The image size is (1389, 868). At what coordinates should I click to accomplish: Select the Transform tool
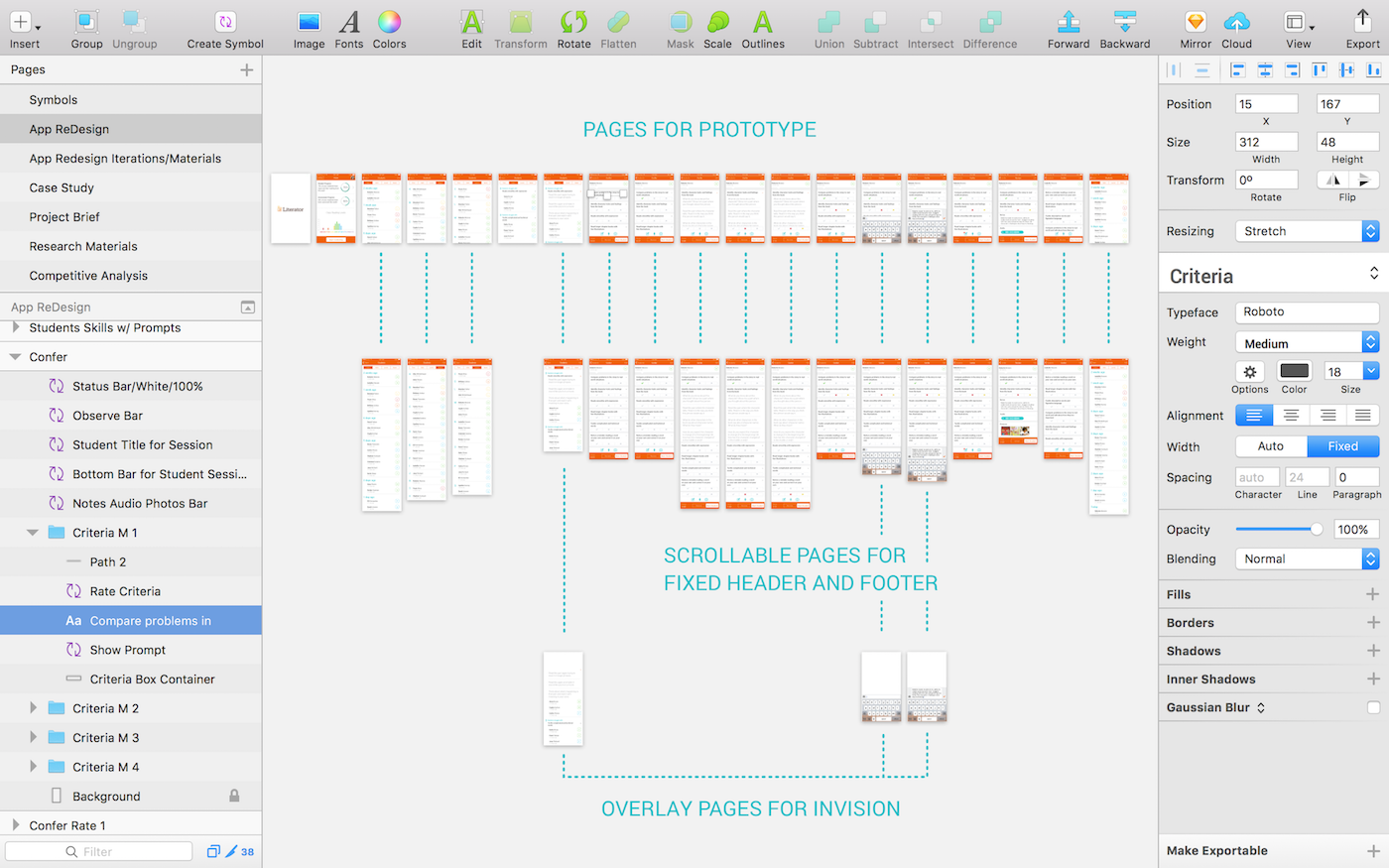(x=520, y=22)
